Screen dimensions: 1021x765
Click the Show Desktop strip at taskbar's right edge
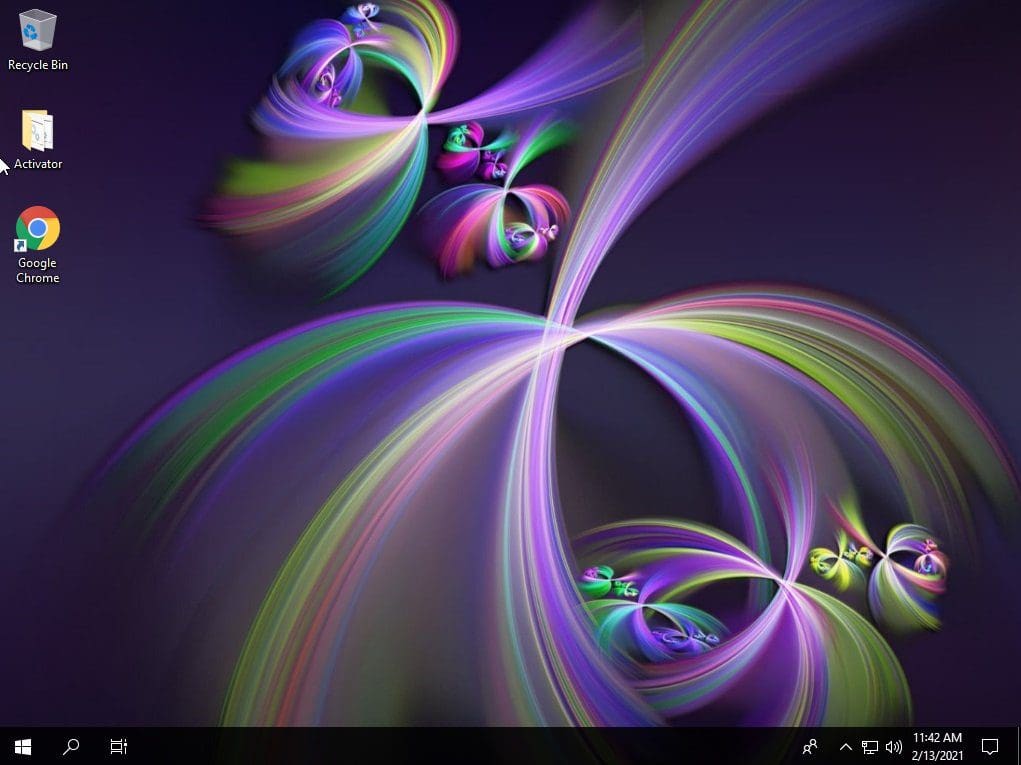coord(1018,746)
